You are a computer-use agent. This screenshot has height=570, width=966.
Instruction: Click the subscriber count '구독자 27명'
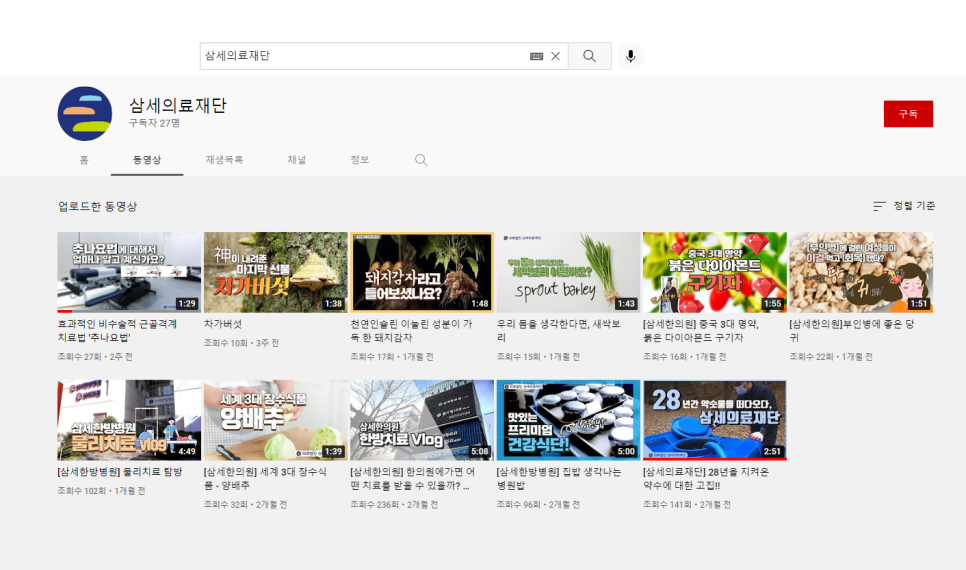pos(154,123)
